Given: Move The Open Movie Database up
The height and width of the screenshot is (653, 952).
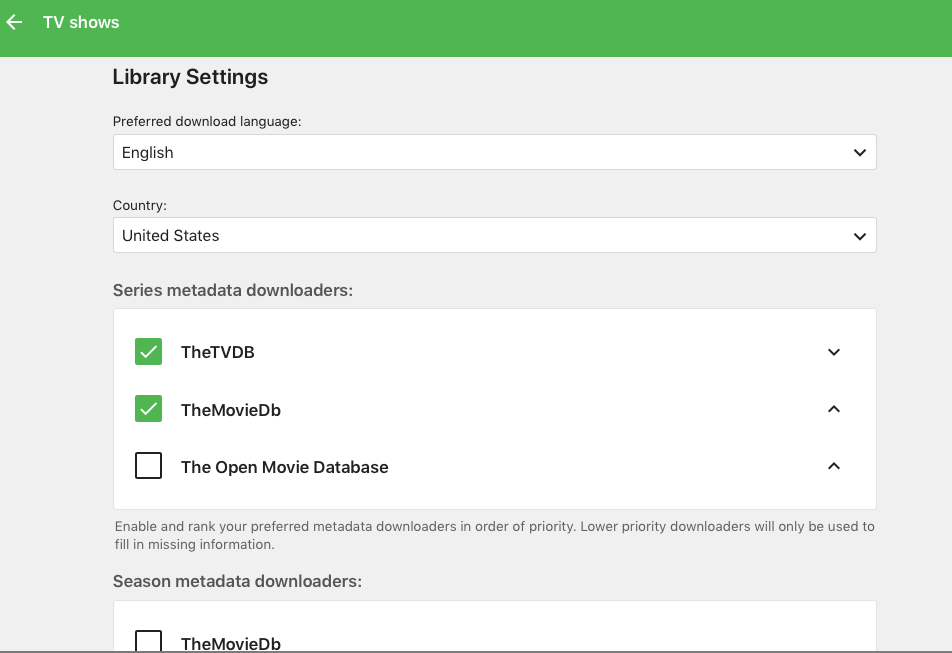Looking at the screenshot, I should coord(834,466).
